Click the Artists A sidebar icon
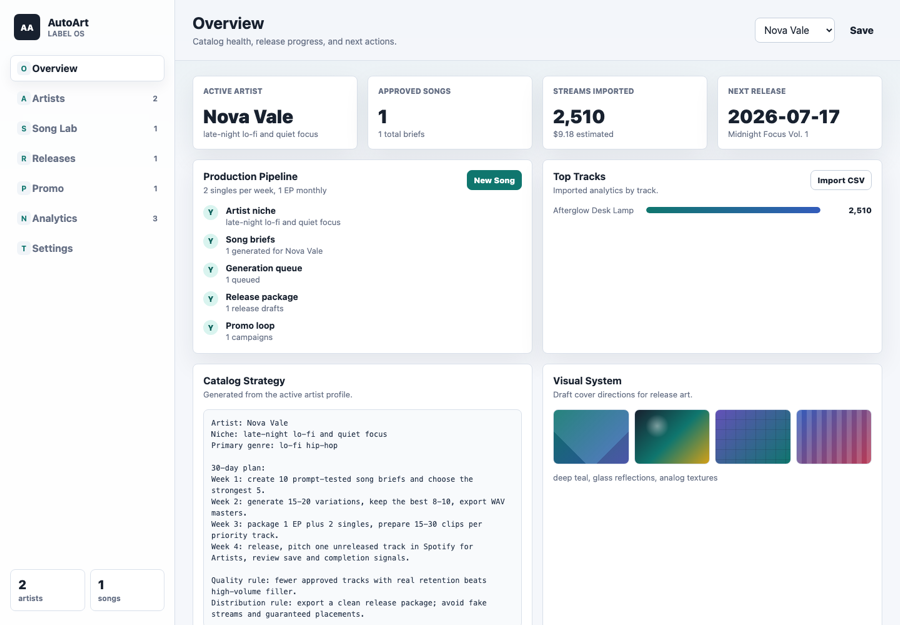 tap(24, 98)
